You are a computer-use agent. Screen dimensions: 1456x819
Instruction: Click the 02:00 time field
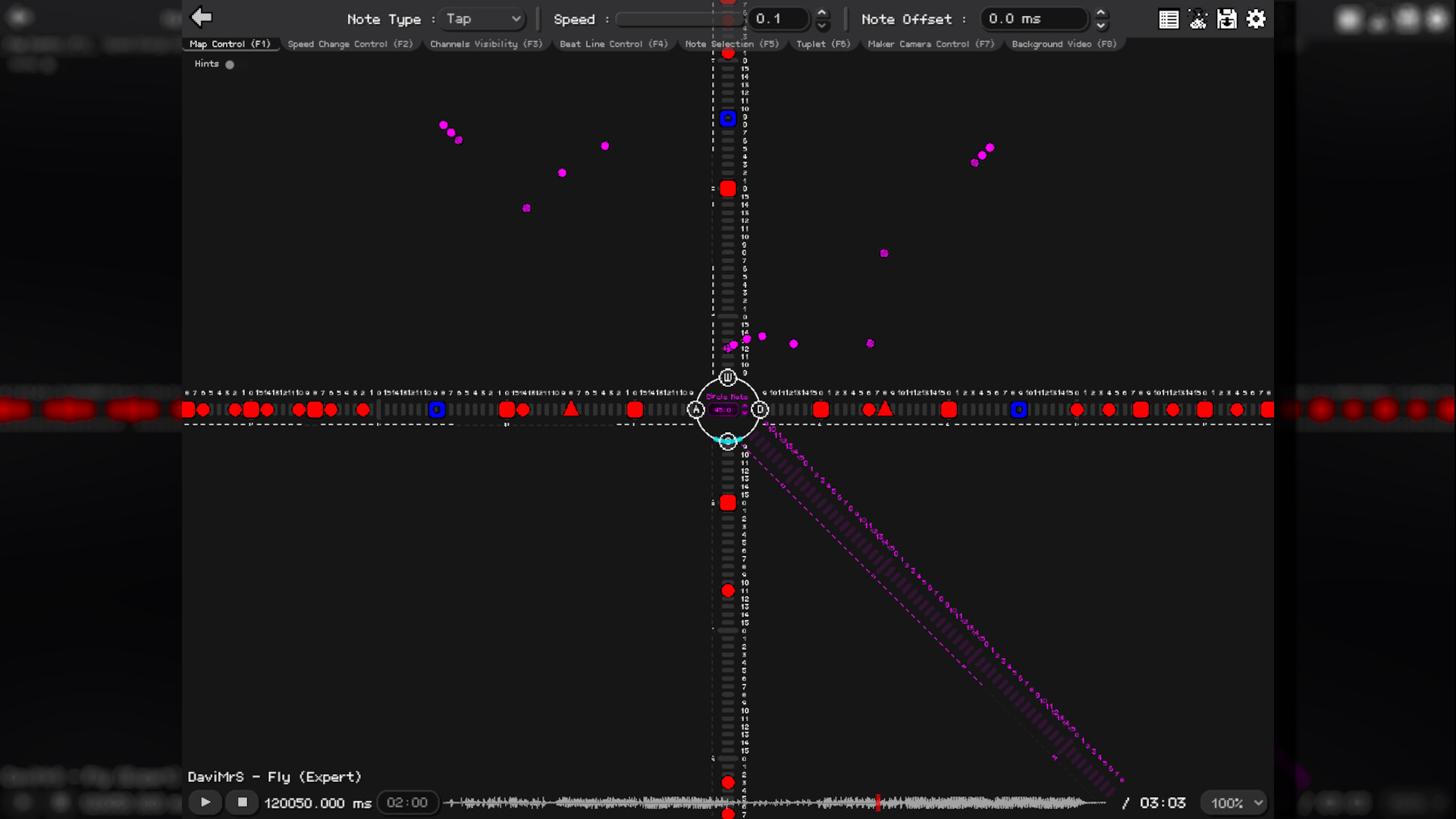pos(408,802)
